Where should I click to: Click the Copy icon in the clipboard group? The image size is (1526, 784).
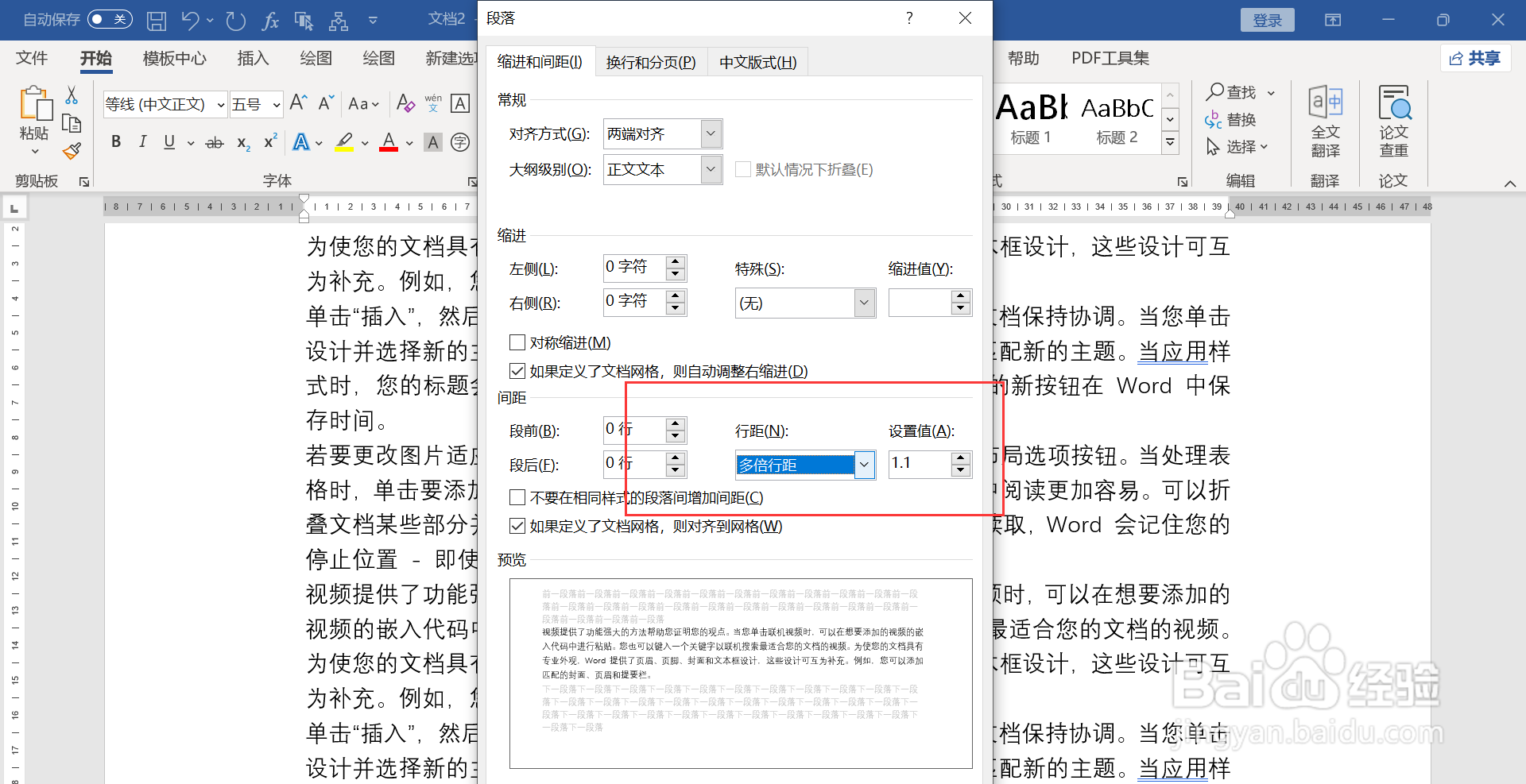[72, 123]
